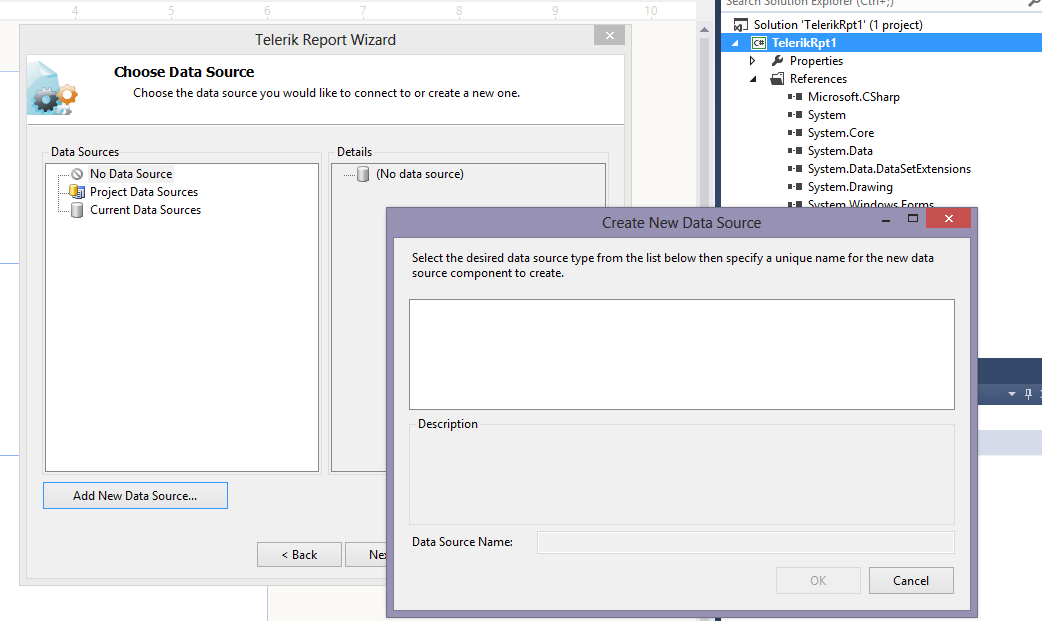Viewport: 1042px width, 621px height.
Task: Expand the Properties node
Action: [x=752, y=61]
